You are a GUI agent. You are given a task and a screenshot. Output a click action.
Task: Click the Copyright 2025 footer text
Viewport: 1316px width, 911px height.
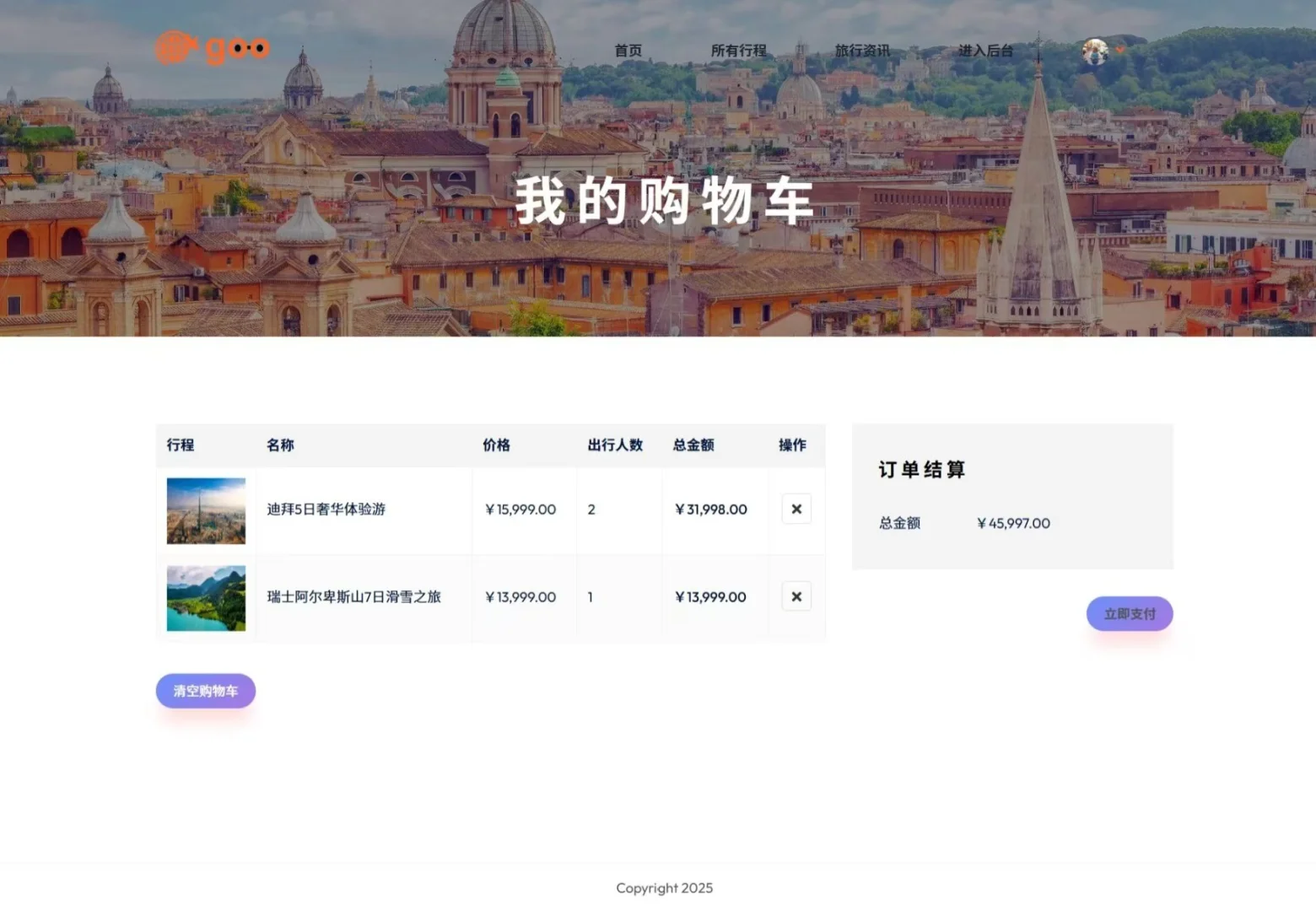(664, 887)
